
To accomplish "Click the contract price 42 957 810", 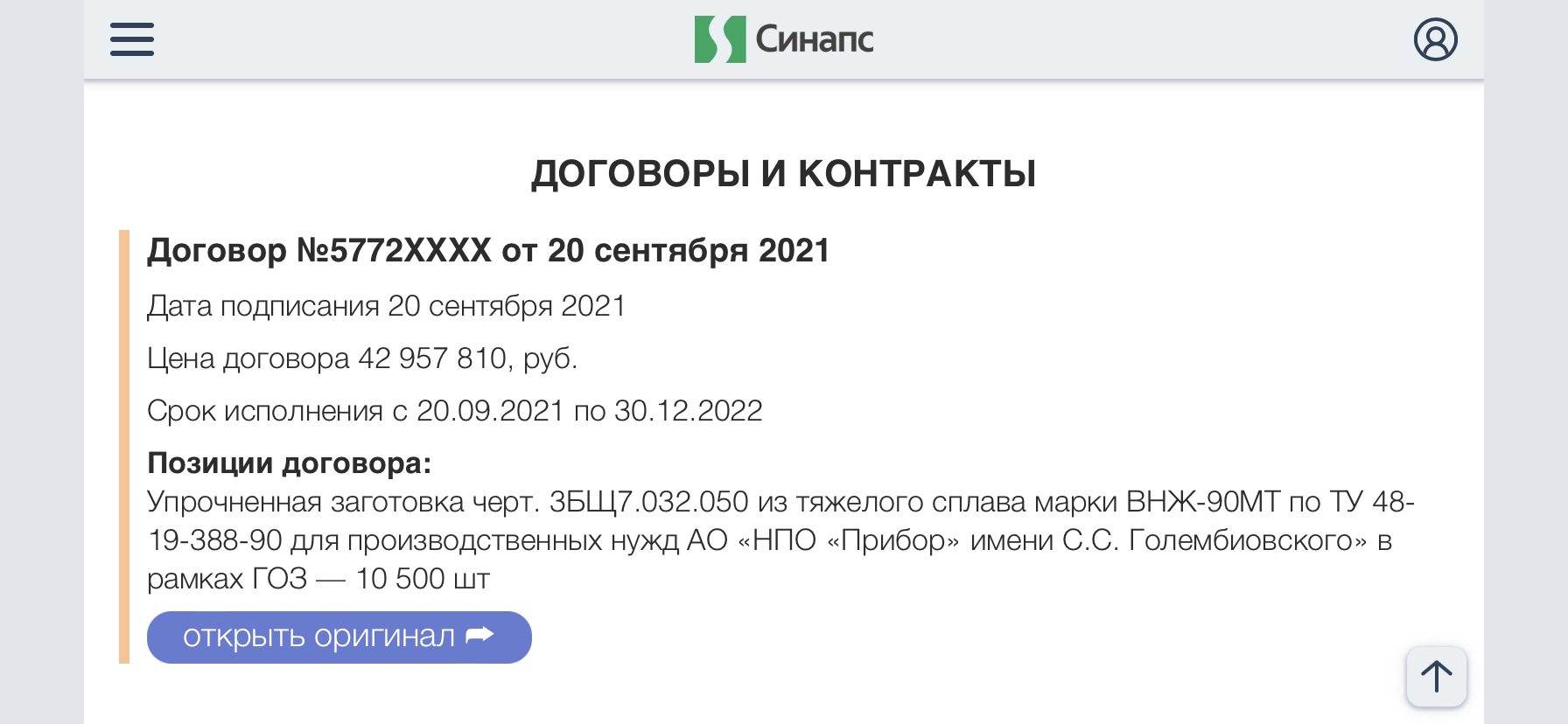I will pos(432,359).
